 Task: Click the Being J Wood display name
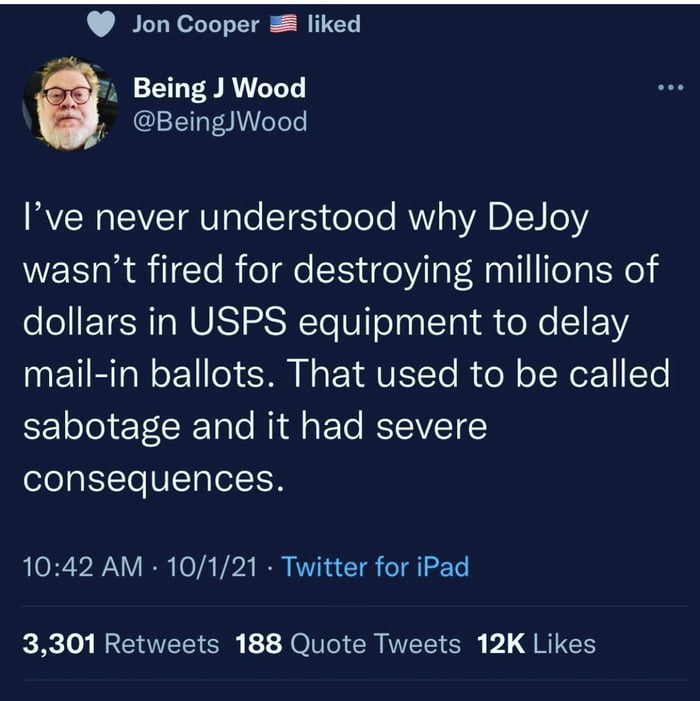coord(219,88)
